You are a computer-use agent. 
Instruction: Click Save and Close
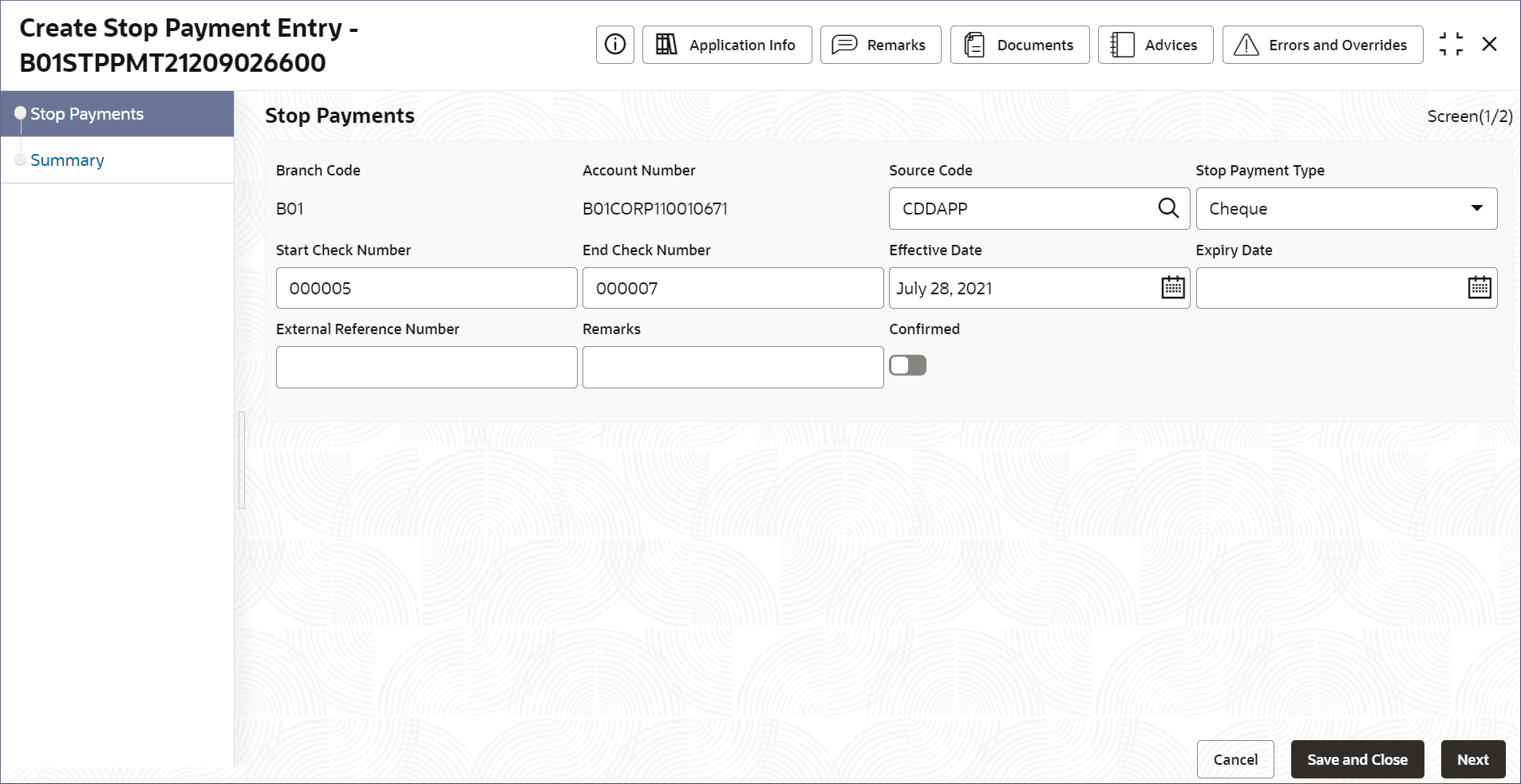pos(1357,759)
